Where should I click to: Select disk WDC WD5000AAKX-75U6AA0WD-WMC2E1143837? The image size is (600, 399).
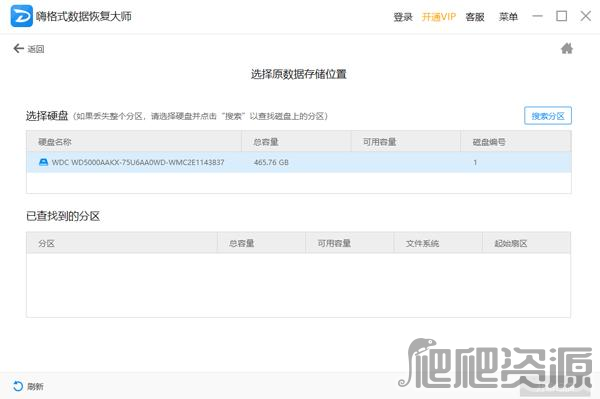(x=298, y=162)
